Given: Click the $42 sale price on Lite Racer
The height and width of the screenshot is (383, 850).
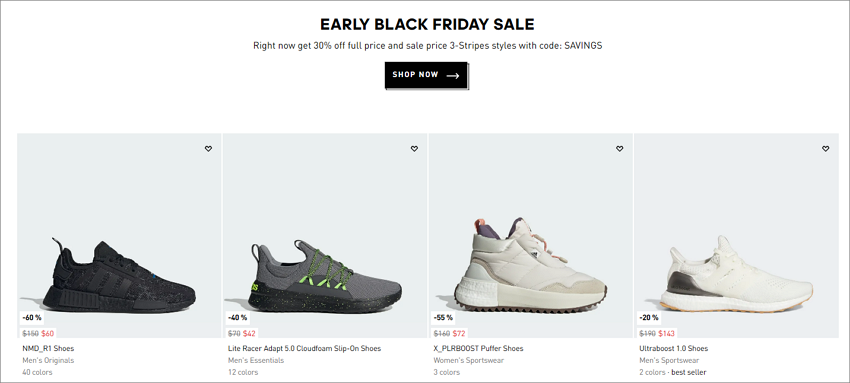Looking at the screenshot, I should [x=249, y=334].
